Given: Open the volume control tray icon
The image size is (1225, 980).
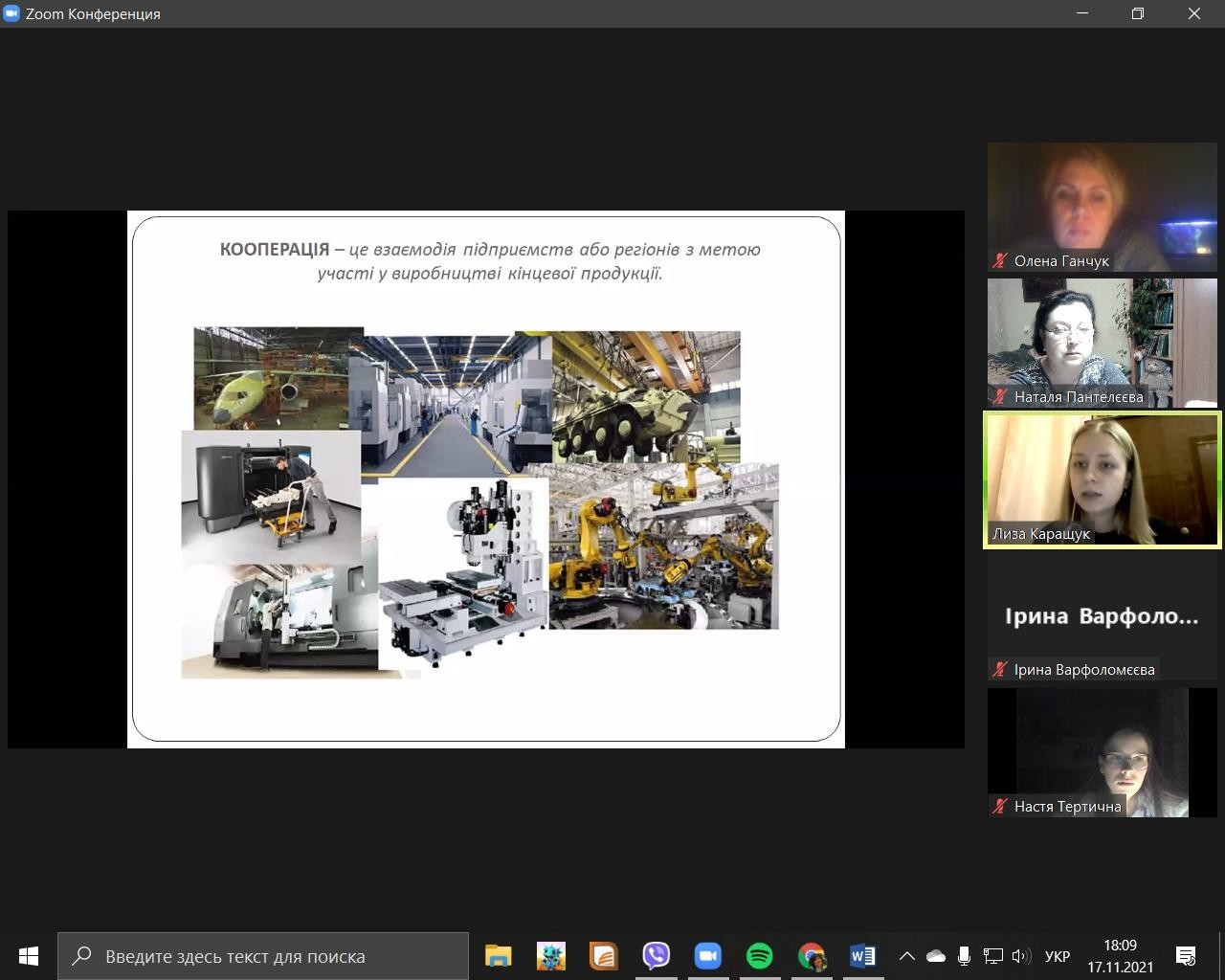Looking at the screenshot, I should pos(1021,955).
